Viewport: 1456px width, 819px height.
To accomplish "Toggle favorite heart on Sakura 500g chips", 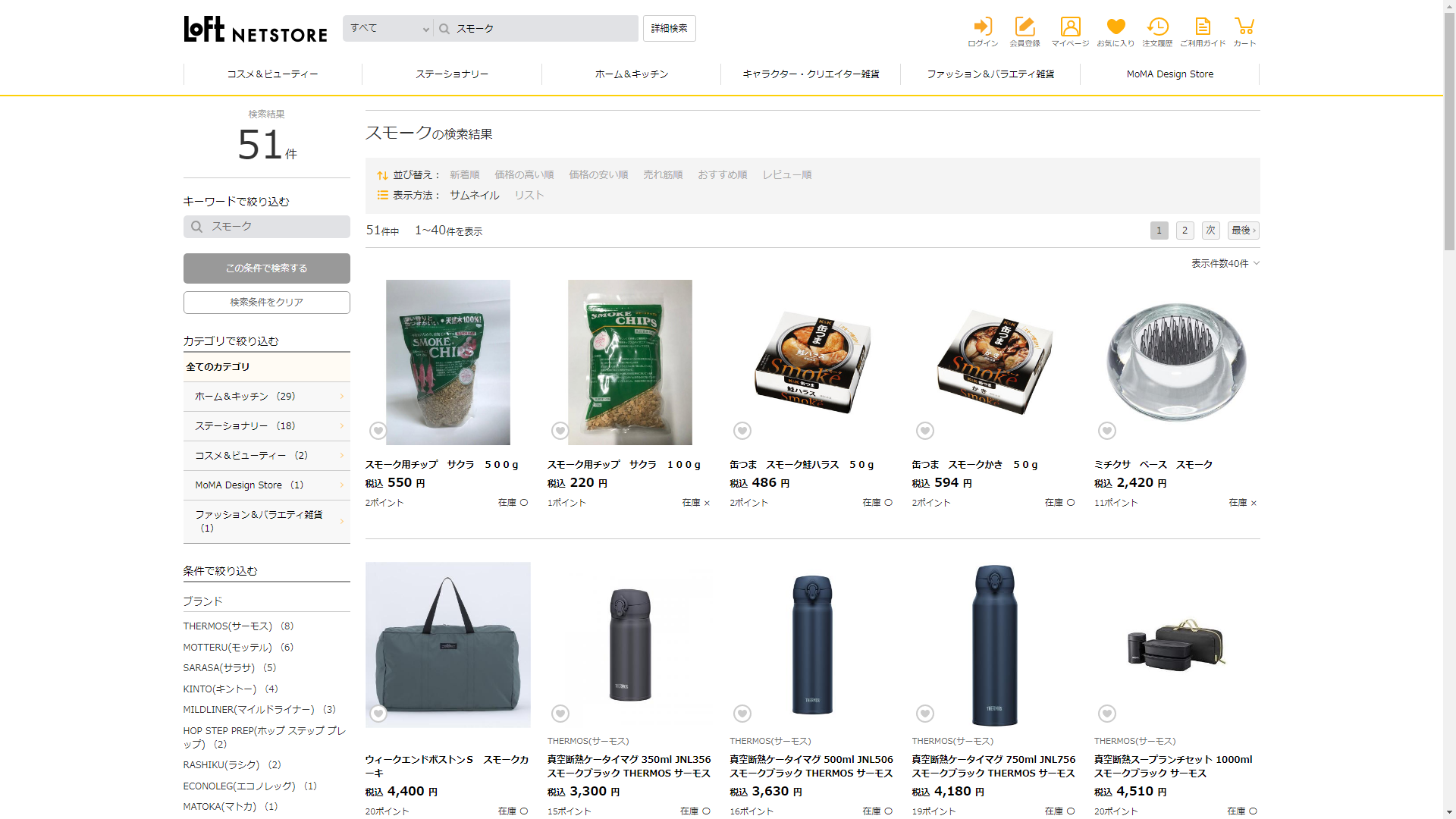I will tap(378, 431).
